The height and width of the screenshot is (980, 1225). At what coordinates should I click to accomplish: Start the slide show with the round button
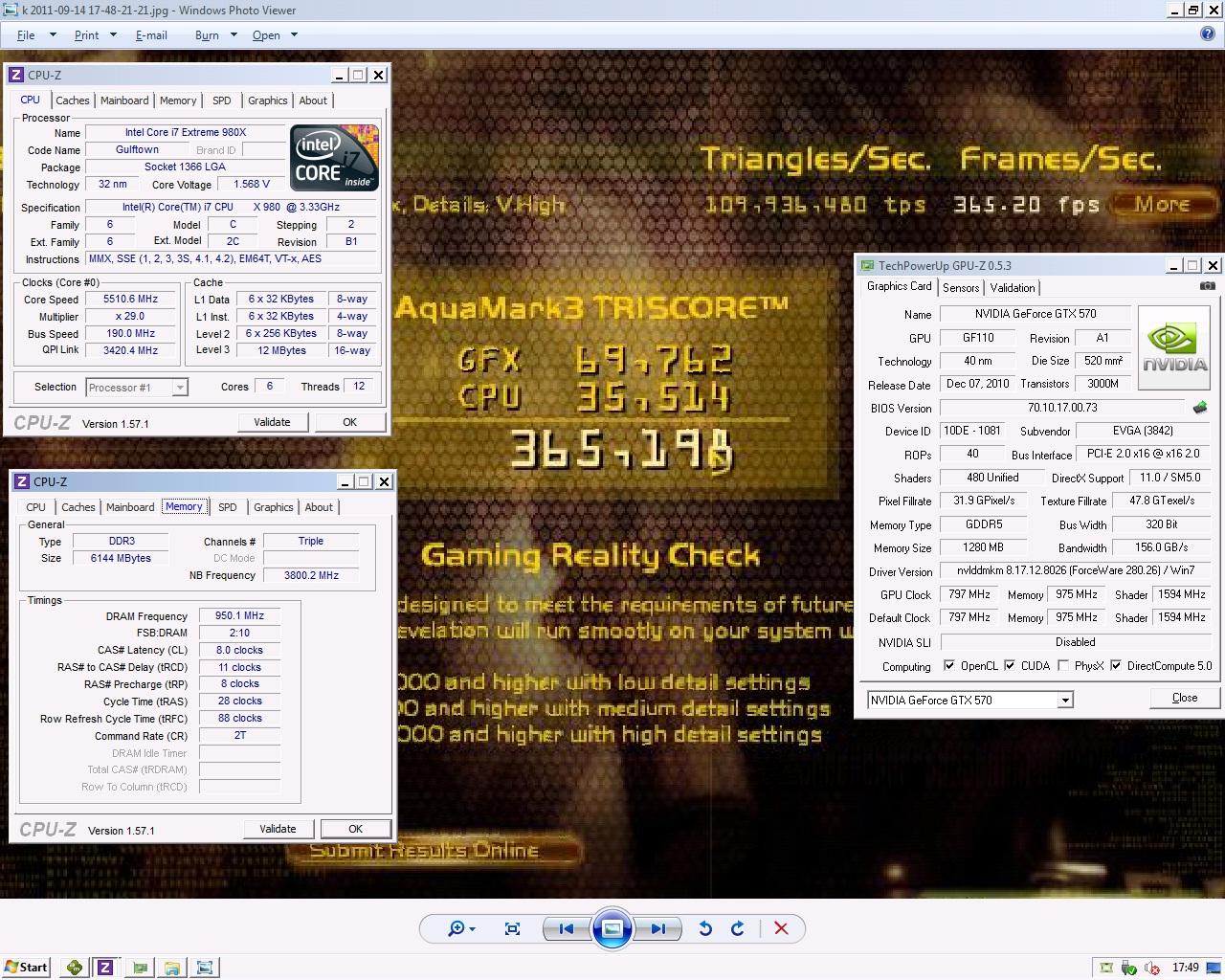[x=612, y=928]
